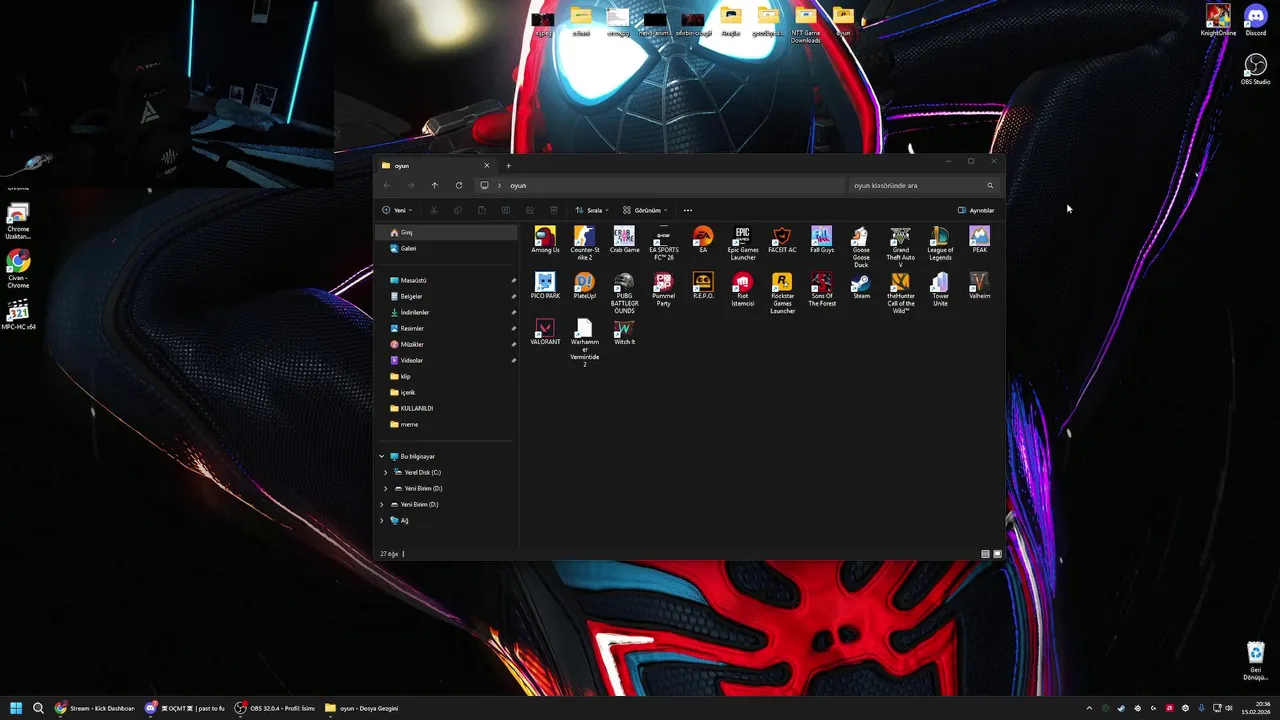
Task: Open Masaüstü in quick access
Action: click(446, 280)
